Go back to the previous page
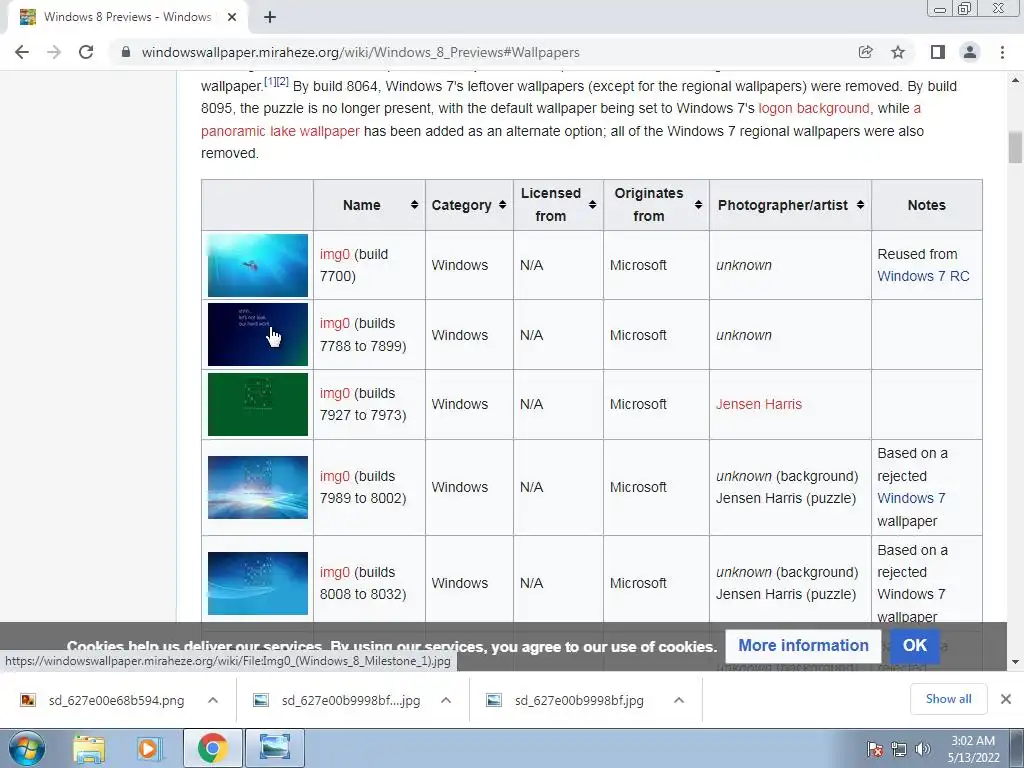The image size is (1024, 768). 22,52
